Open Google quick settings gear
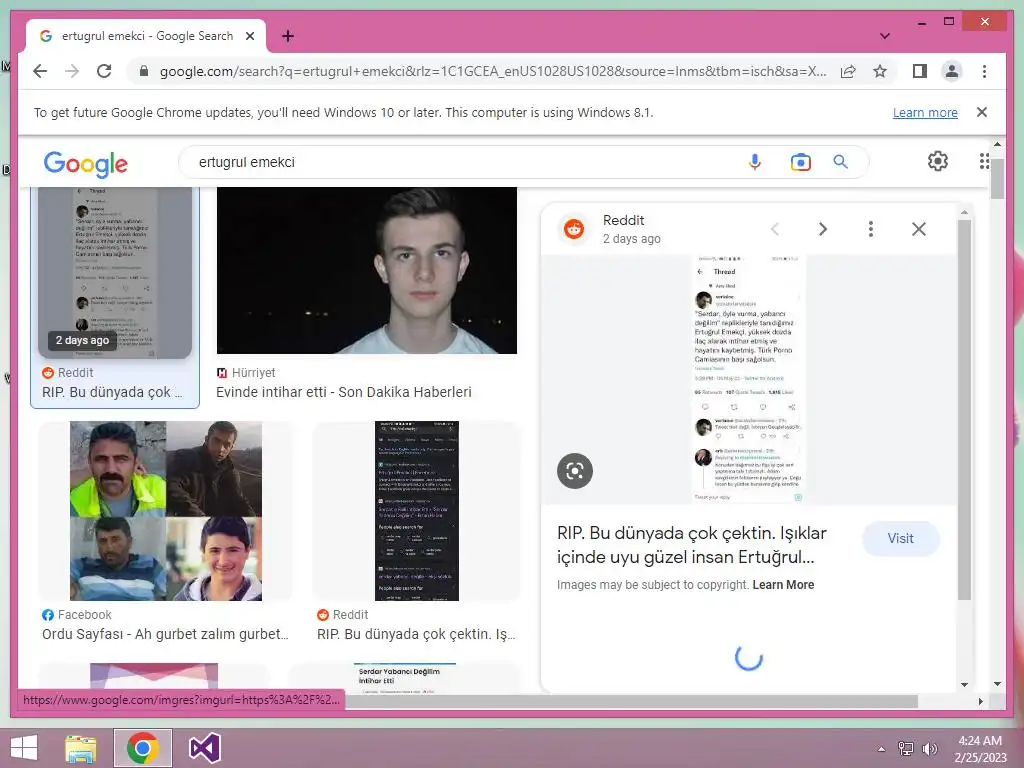This screenshot has height=768, width=1024. (x=938, y=161)
